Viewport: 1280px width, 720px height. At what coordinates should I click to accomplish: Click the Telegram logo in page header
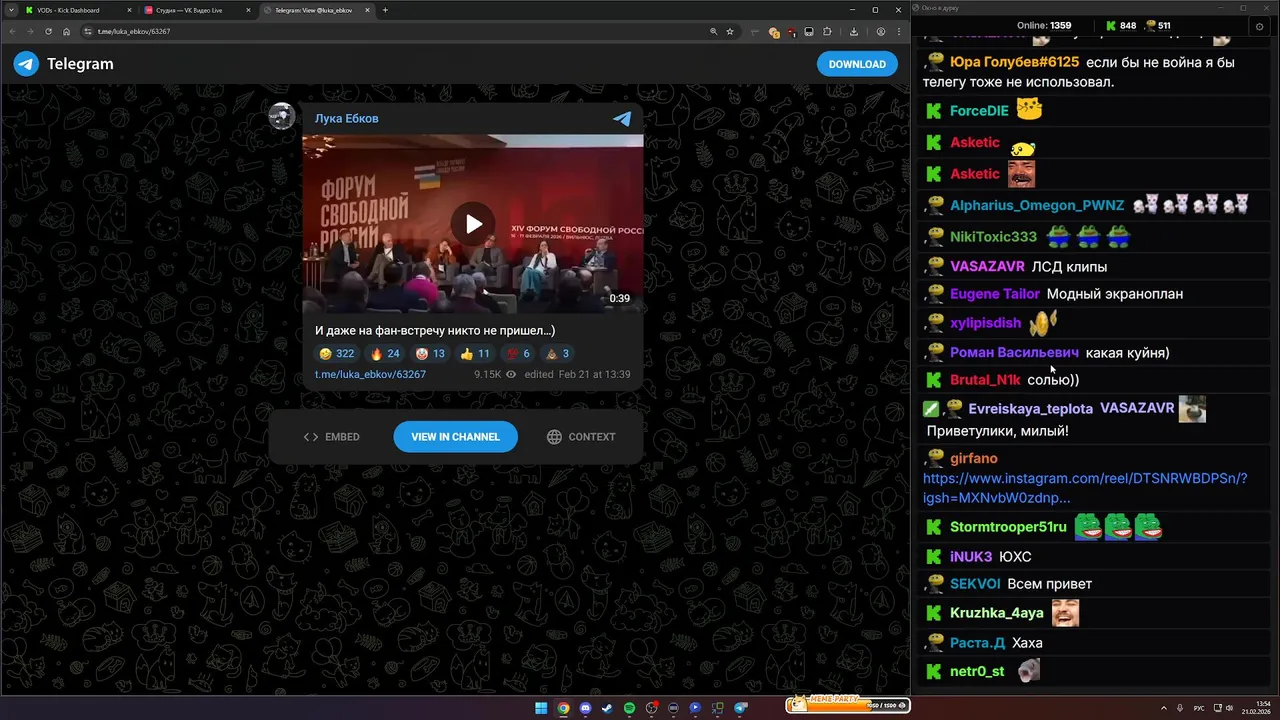(26, 64)
